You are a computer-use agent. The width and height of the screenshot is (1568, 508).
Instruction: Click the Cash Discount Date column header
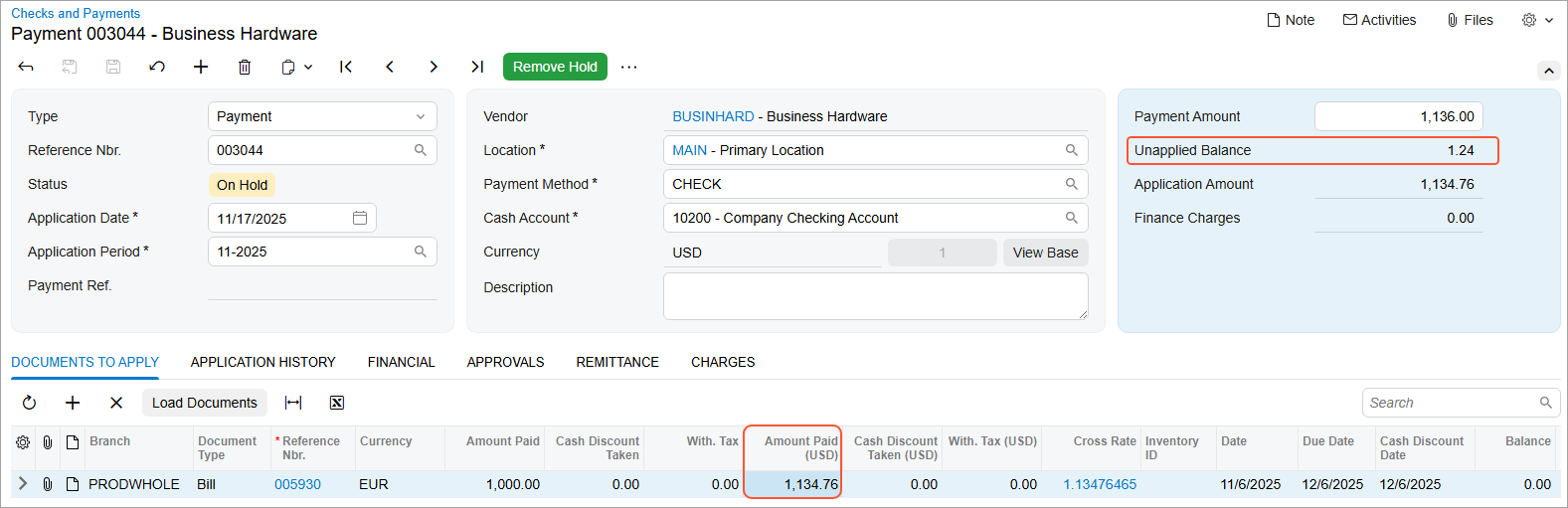coord(1425,448)
